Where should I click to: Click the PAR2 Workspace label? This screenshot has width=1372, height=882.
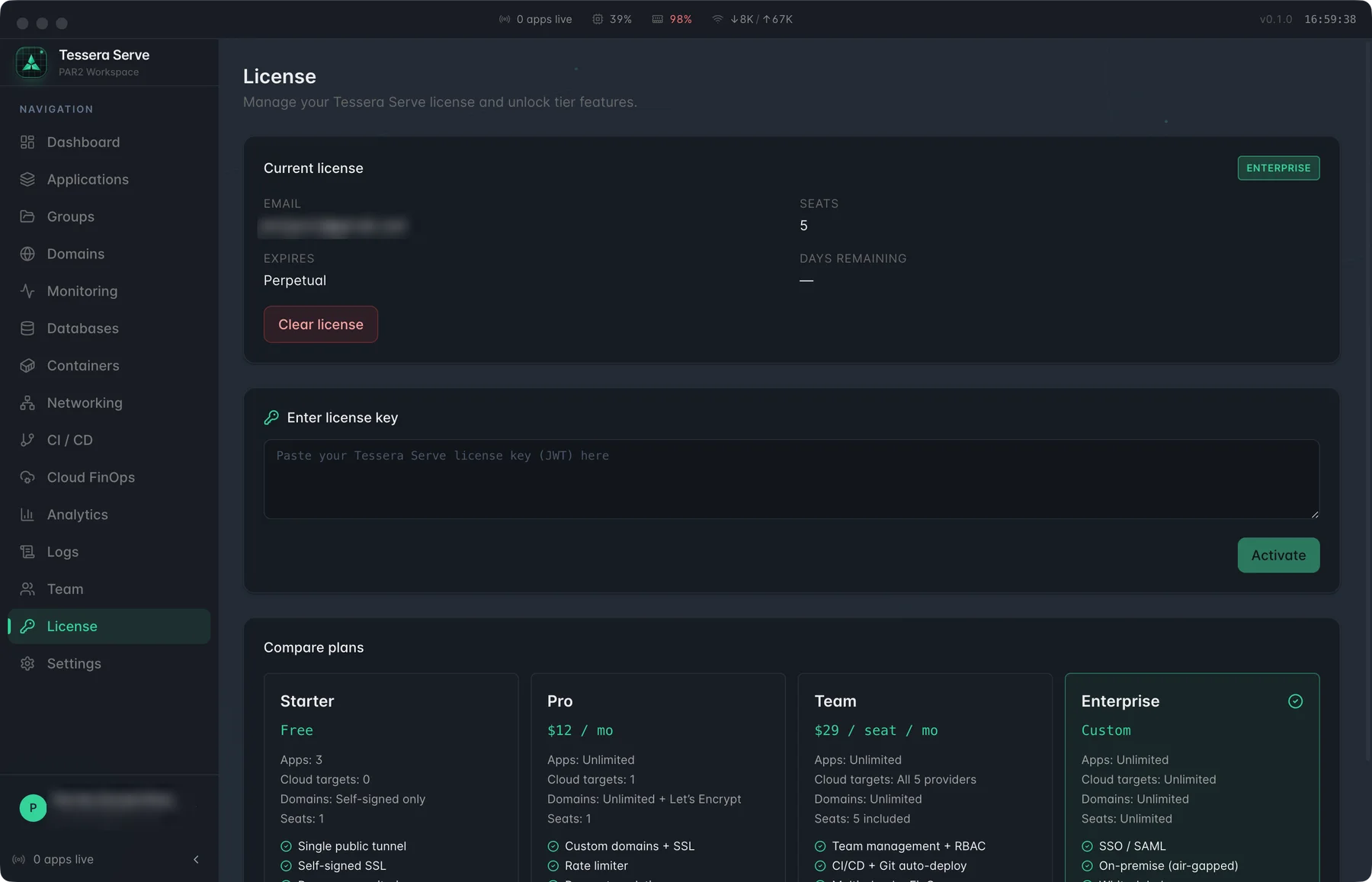(99, 72)
